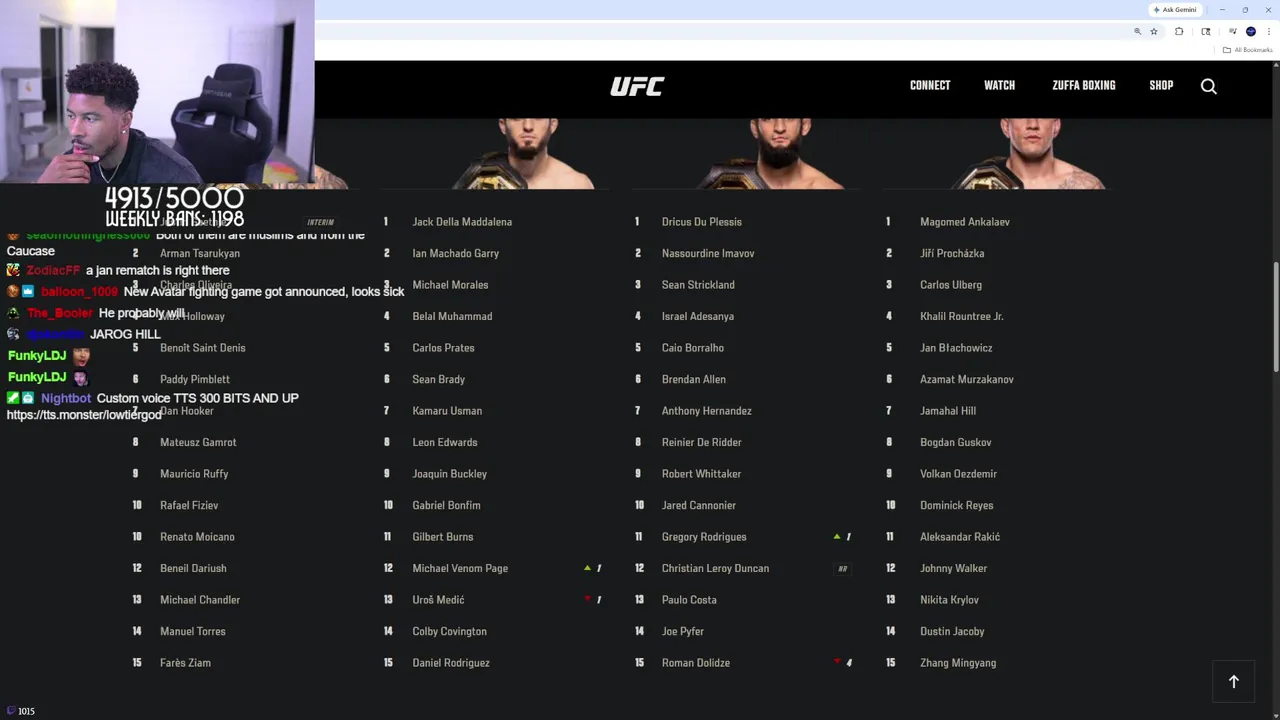The height and width of the screenshot is (720, 1280).
Task: Open Jack Della Maddalena's profile
Action: [462, 222]
